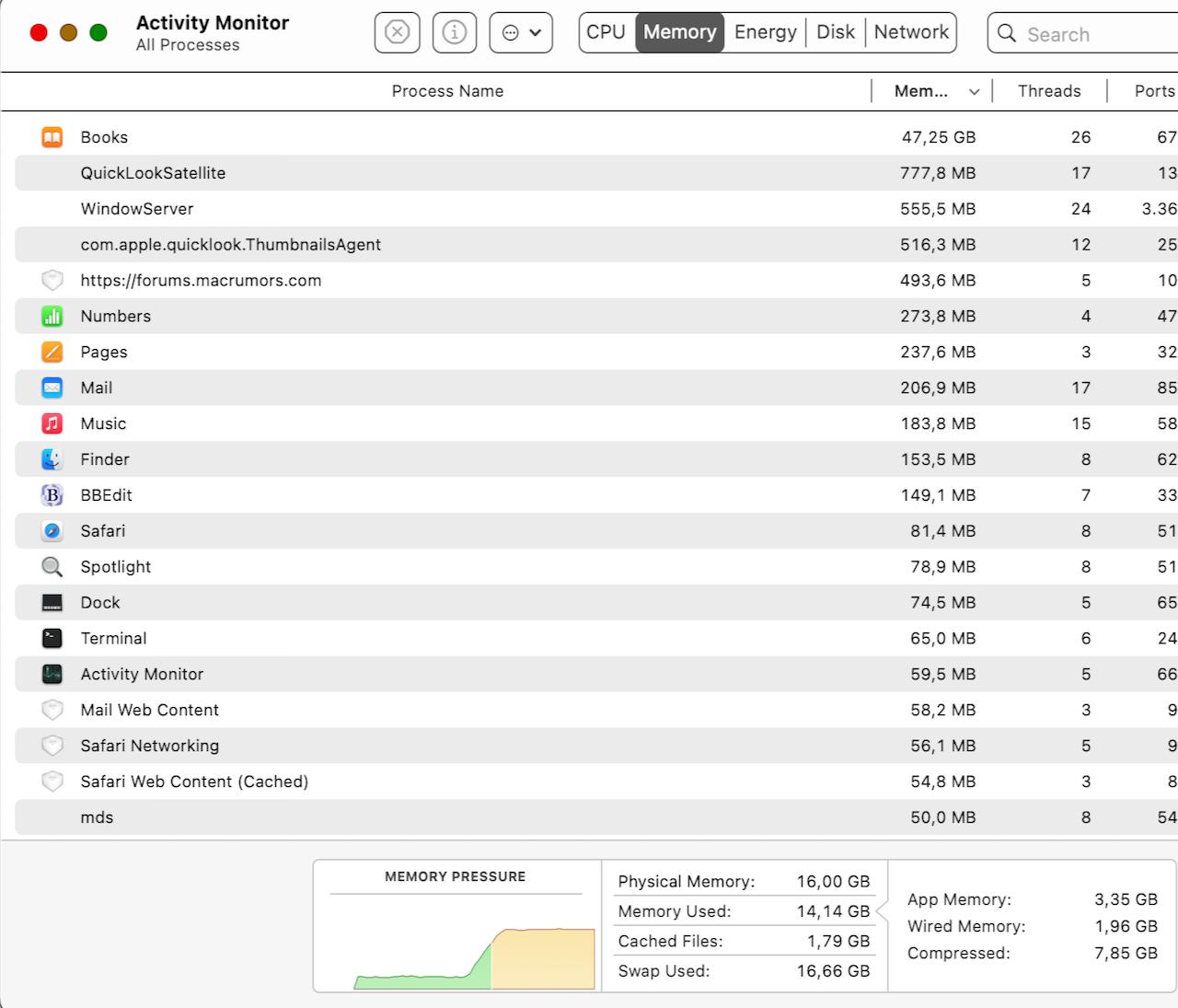Image resolution: width=1178 pixels, height=1008 pixels.
Task: Select the https://forums.macrumors.com process name
Action: [x=201, y=281]
